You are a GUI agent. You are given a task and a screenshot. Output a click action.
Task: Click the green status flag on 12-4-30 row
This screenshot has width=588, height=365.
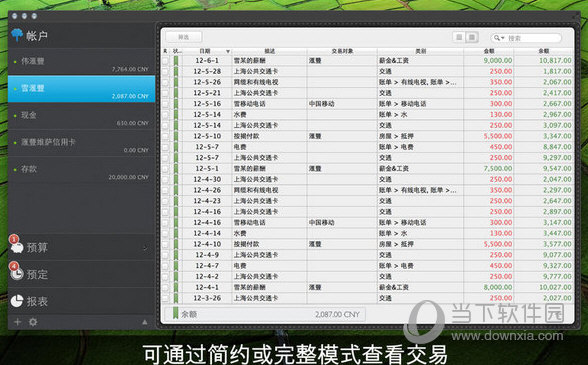click(176, 179)
